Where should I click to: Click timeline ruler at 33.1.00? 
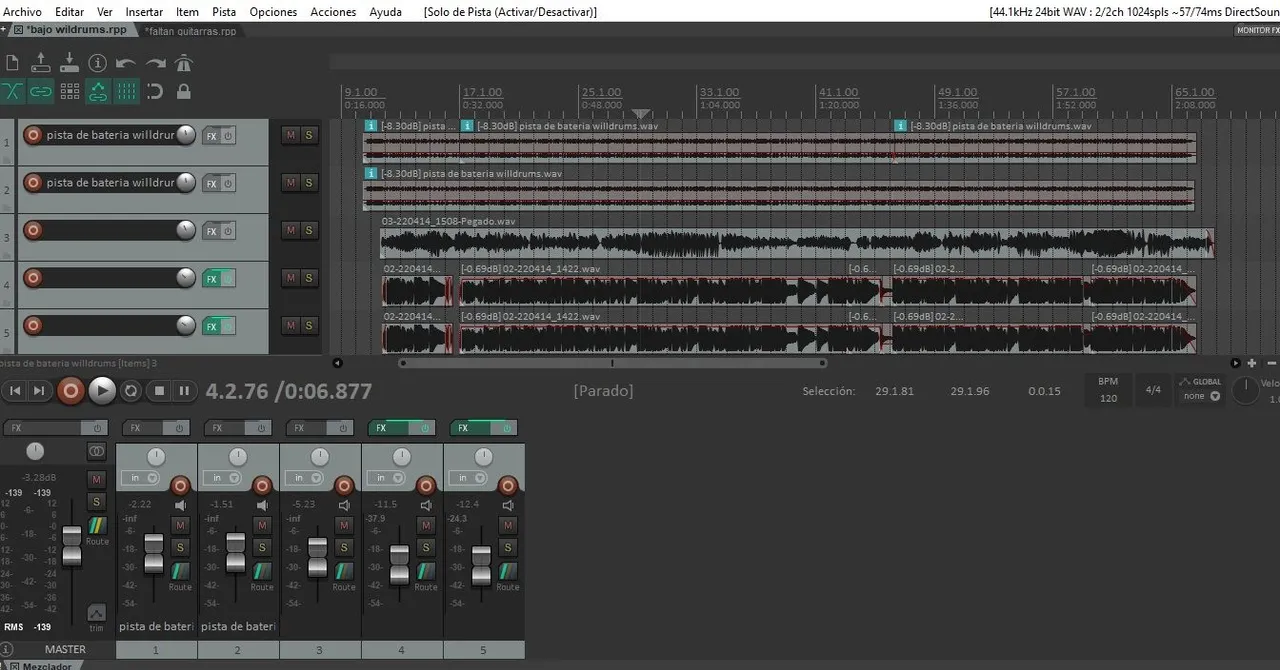719,93
